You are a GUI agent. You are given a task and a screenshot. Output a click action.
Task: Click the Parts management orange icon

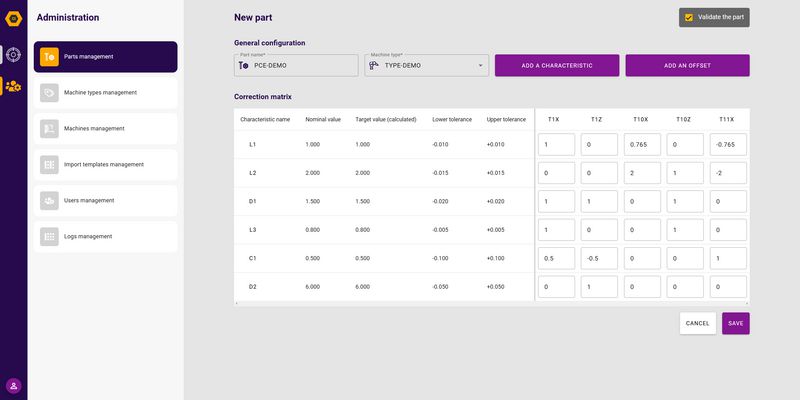pyautogui.click(x=49, y=57)
